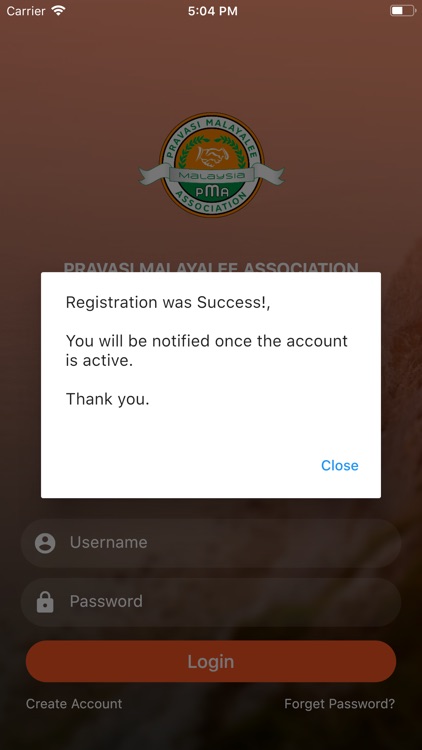Tap the orange Login button
The image size is (422, 750).
[211, 662]
